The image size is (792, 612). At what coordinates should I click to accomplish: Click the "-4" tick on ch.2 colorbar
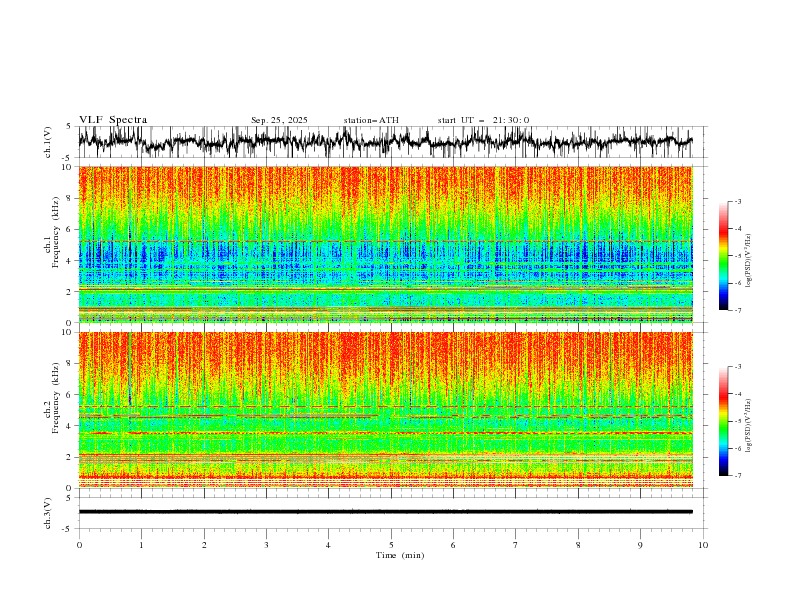click(x=738, y=394)
